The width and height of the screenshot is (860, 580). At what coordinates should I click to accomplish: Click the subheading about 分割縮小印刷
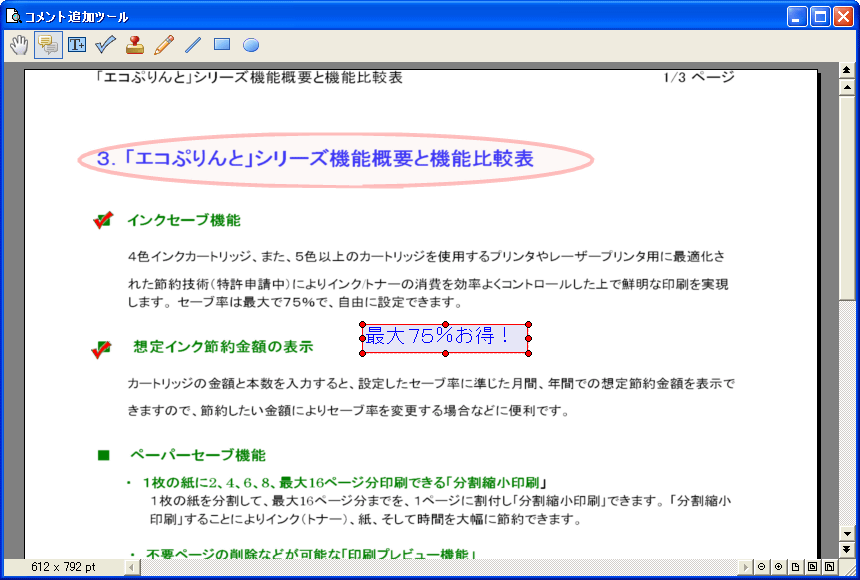click(x=345, y=483)
